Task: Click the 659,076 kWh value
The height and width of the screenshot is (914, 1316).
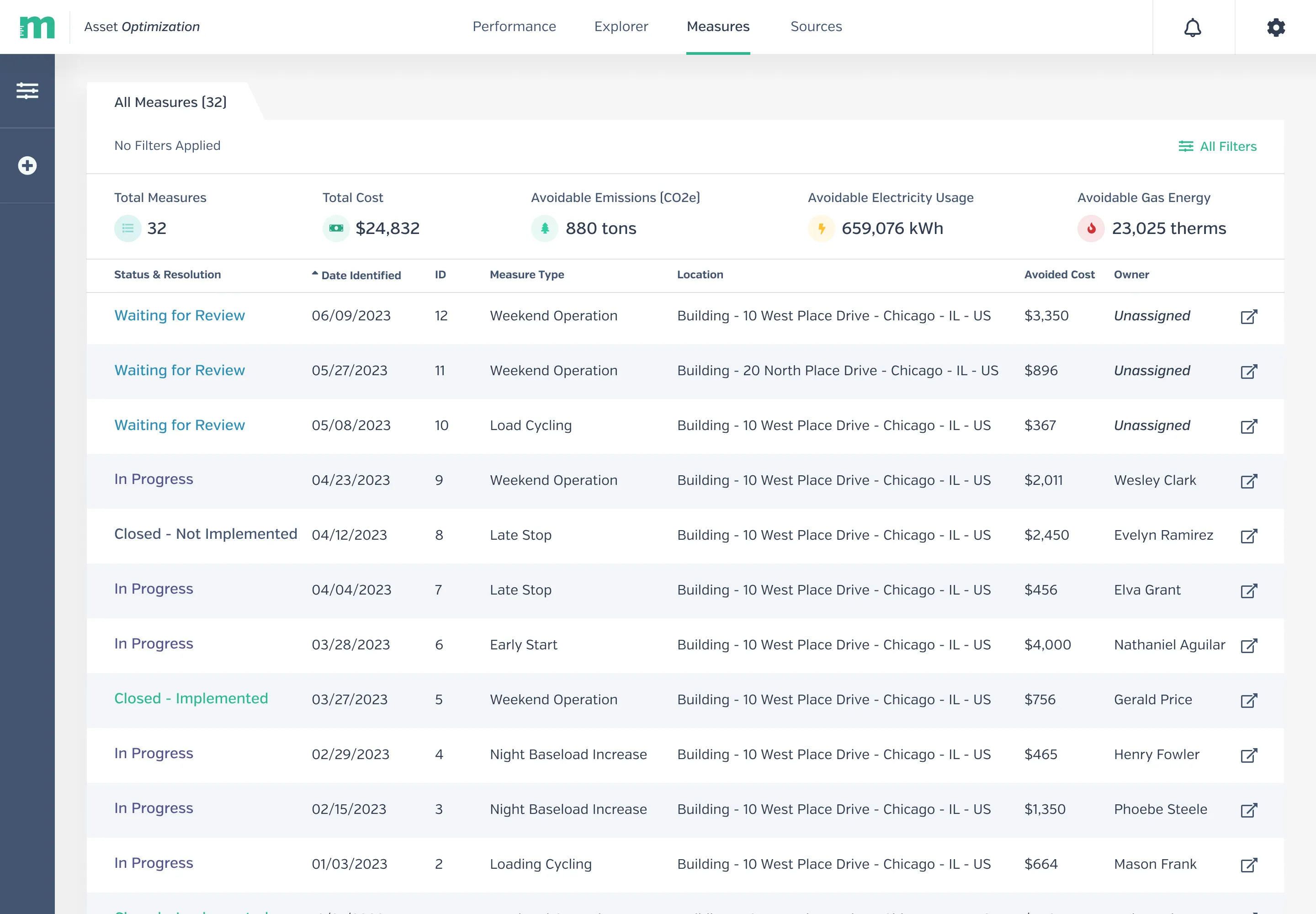Action: [x=892, y=228]
